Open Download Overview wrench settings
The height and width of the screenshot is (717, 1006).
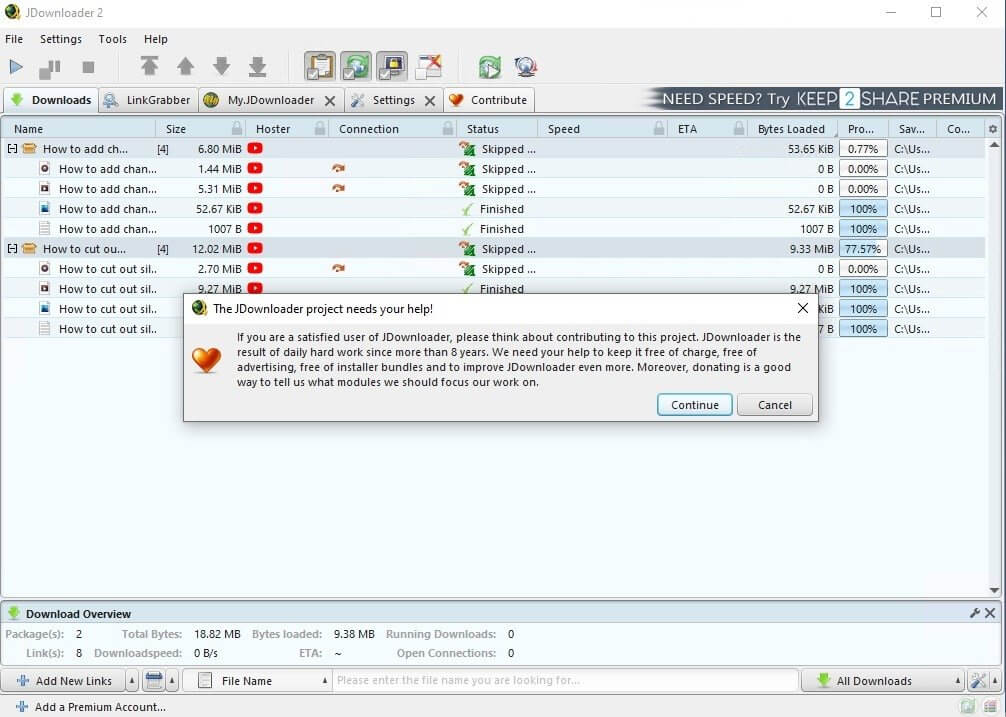(x=975, y=613)
